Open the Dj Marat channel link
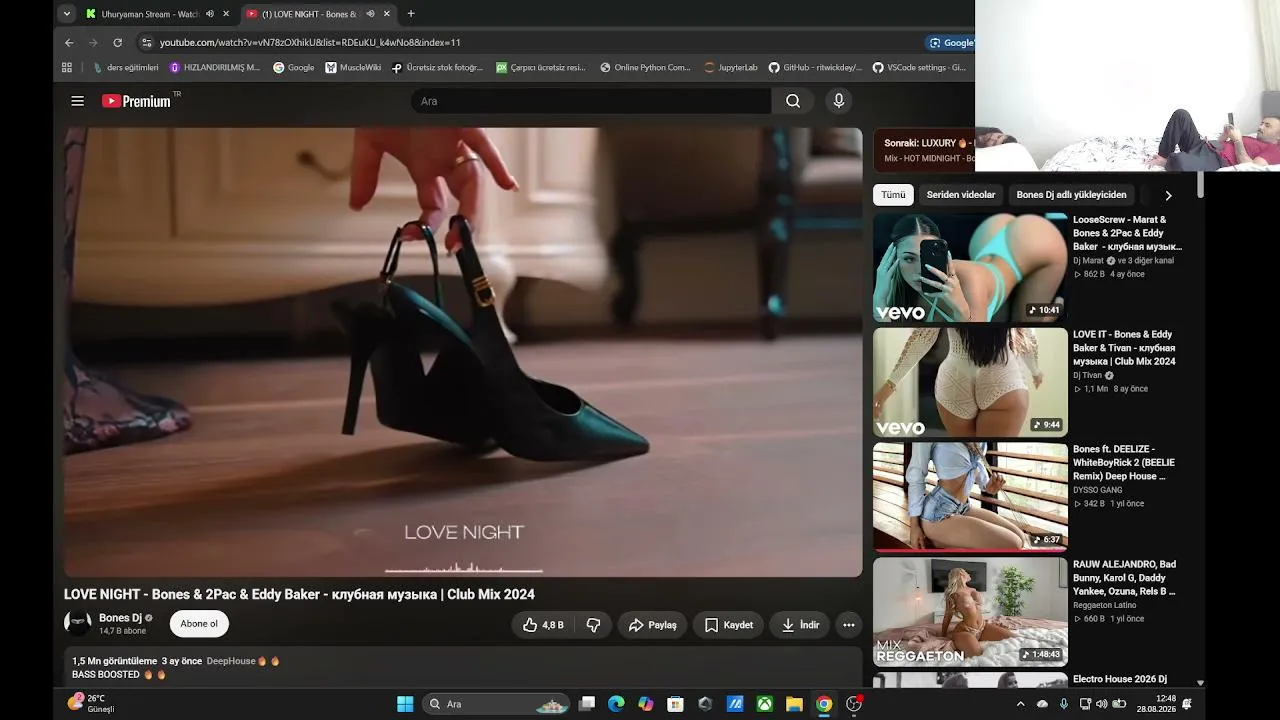The image size is (1280, 720). [x=1088, y=261]
